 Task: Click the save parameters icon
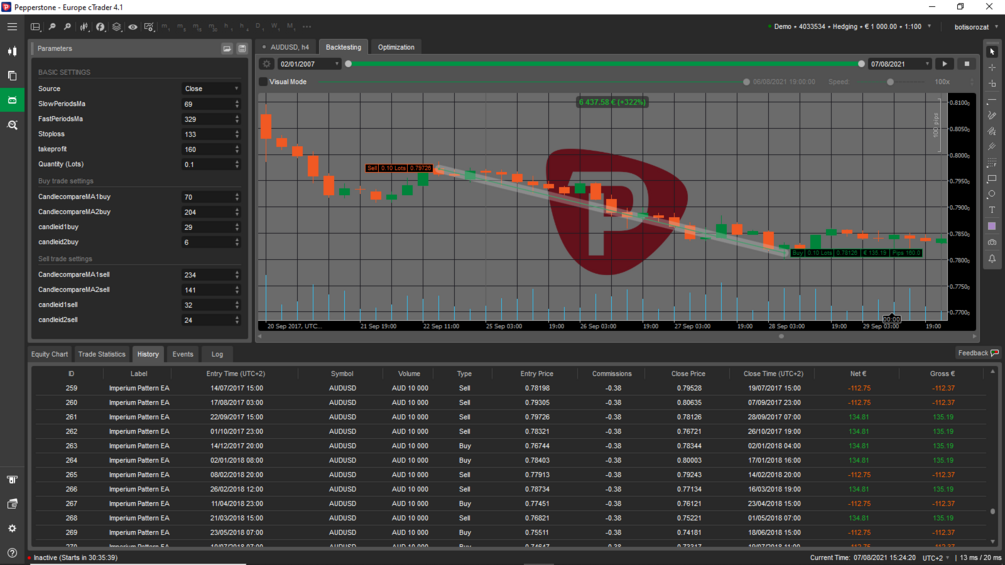[242, 49]
